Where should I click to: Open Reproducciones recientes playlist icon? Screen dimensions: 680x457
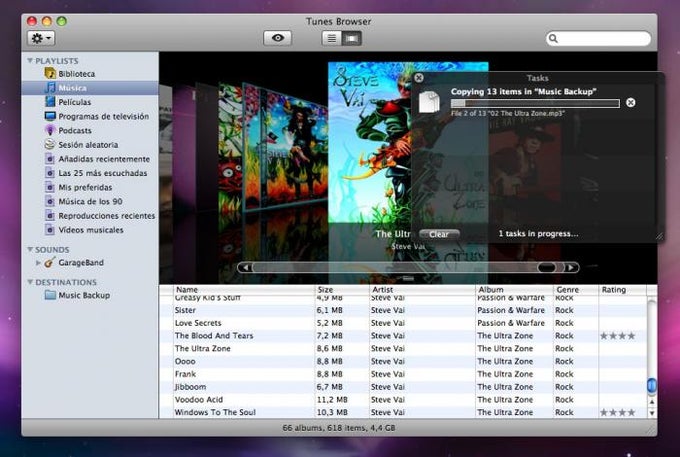[x=50, y=215]
